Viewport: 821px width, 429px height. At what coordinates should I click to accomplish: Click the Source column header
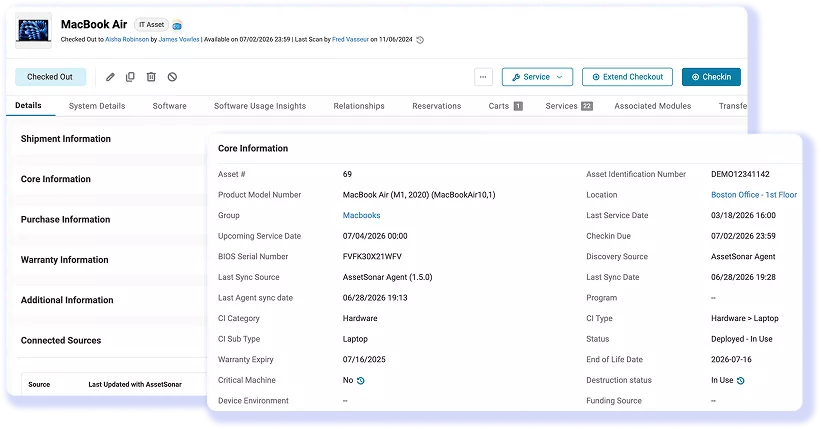[39, 384]
